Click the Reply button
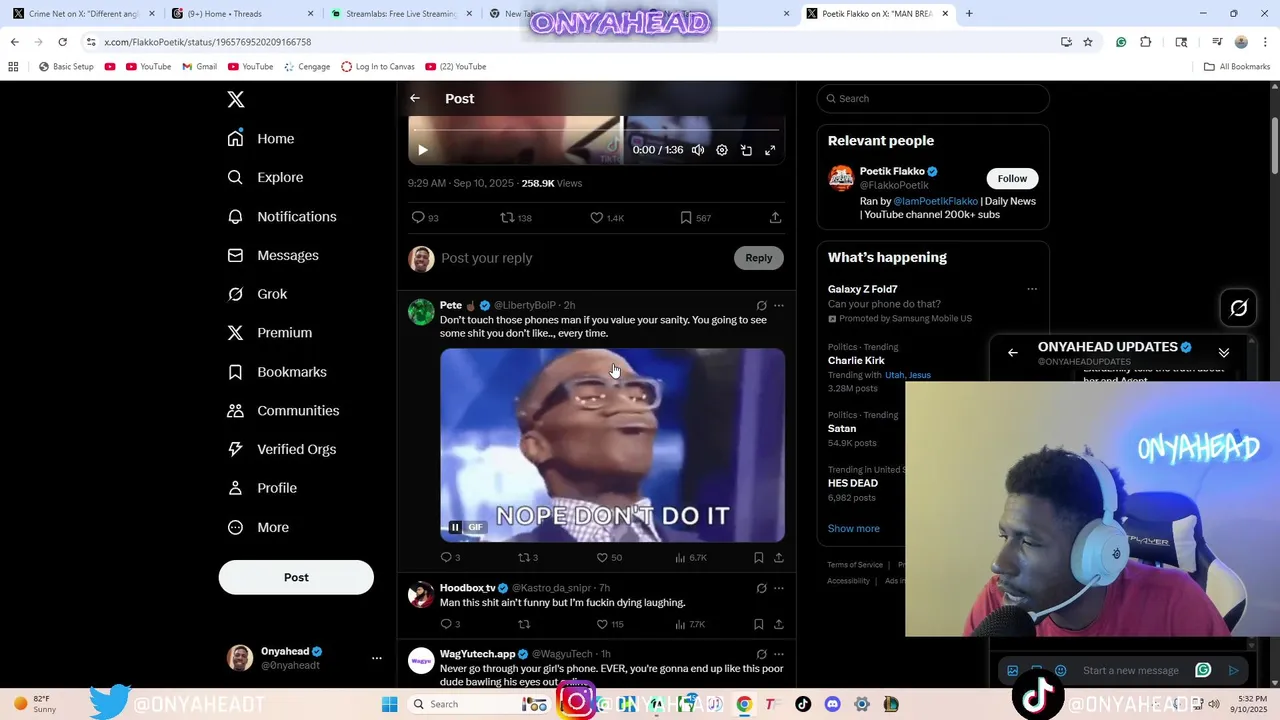 759,258
